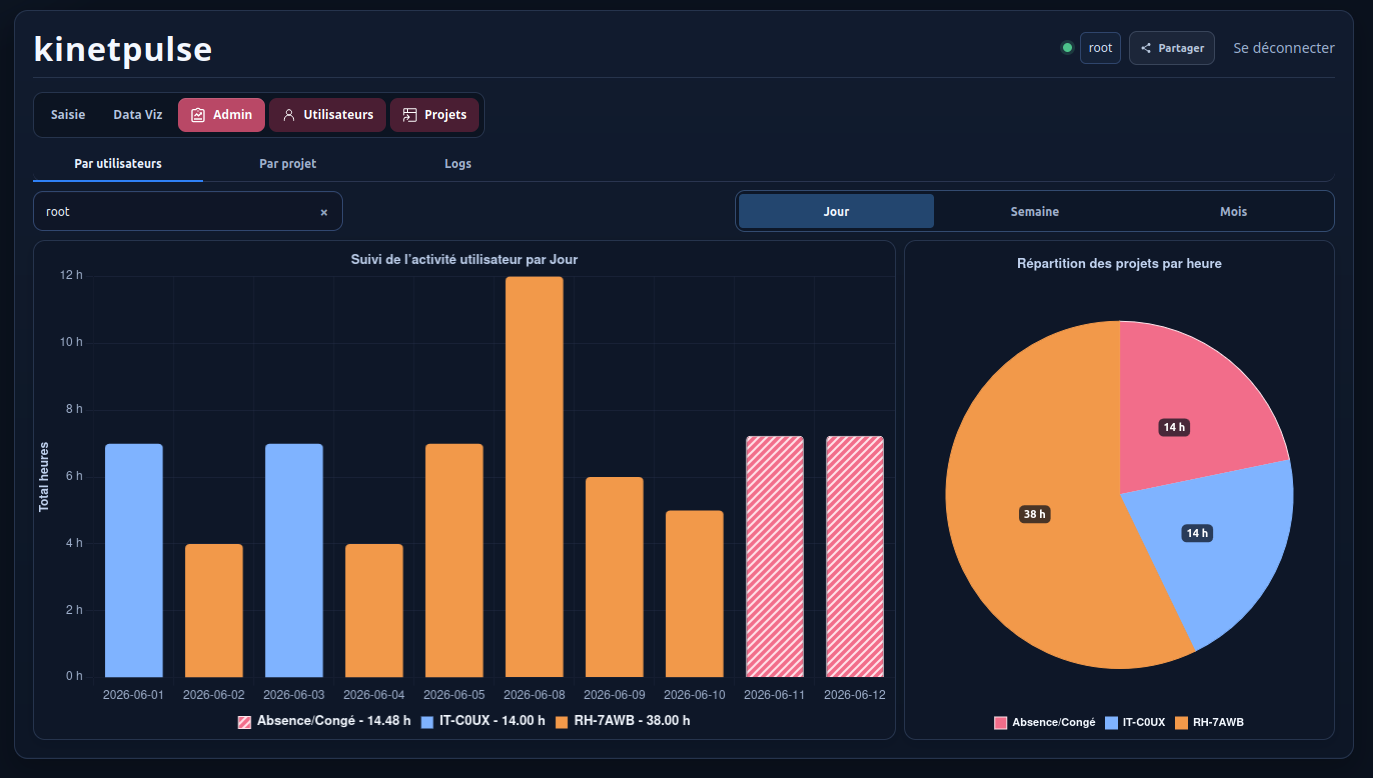Toggle RH-7AWB legend in bar chart
The height and width of the screenshot is (778, 1373).
point(622,721)
